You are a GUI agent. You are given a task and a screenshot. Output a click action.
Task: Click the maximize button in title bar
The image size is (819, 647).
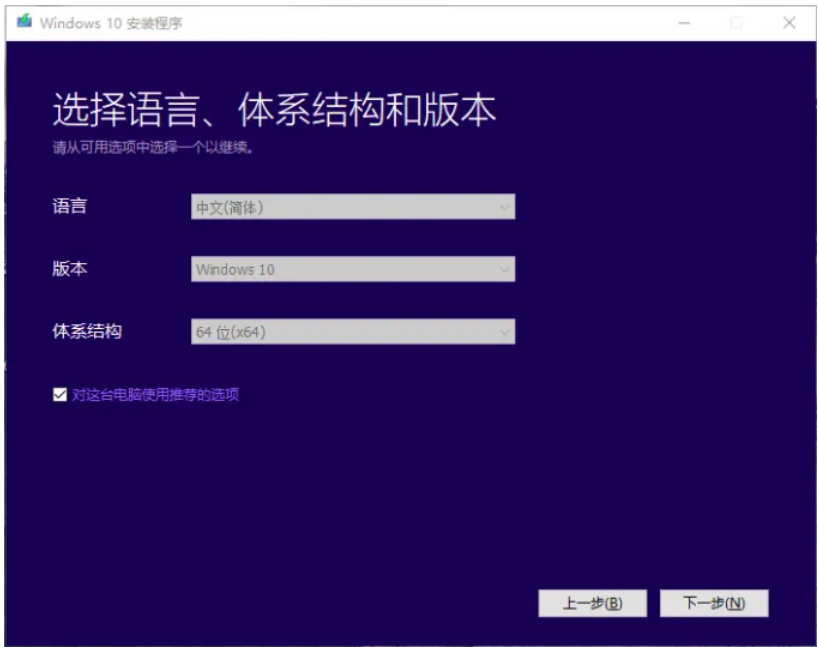(x=737, y=23)
